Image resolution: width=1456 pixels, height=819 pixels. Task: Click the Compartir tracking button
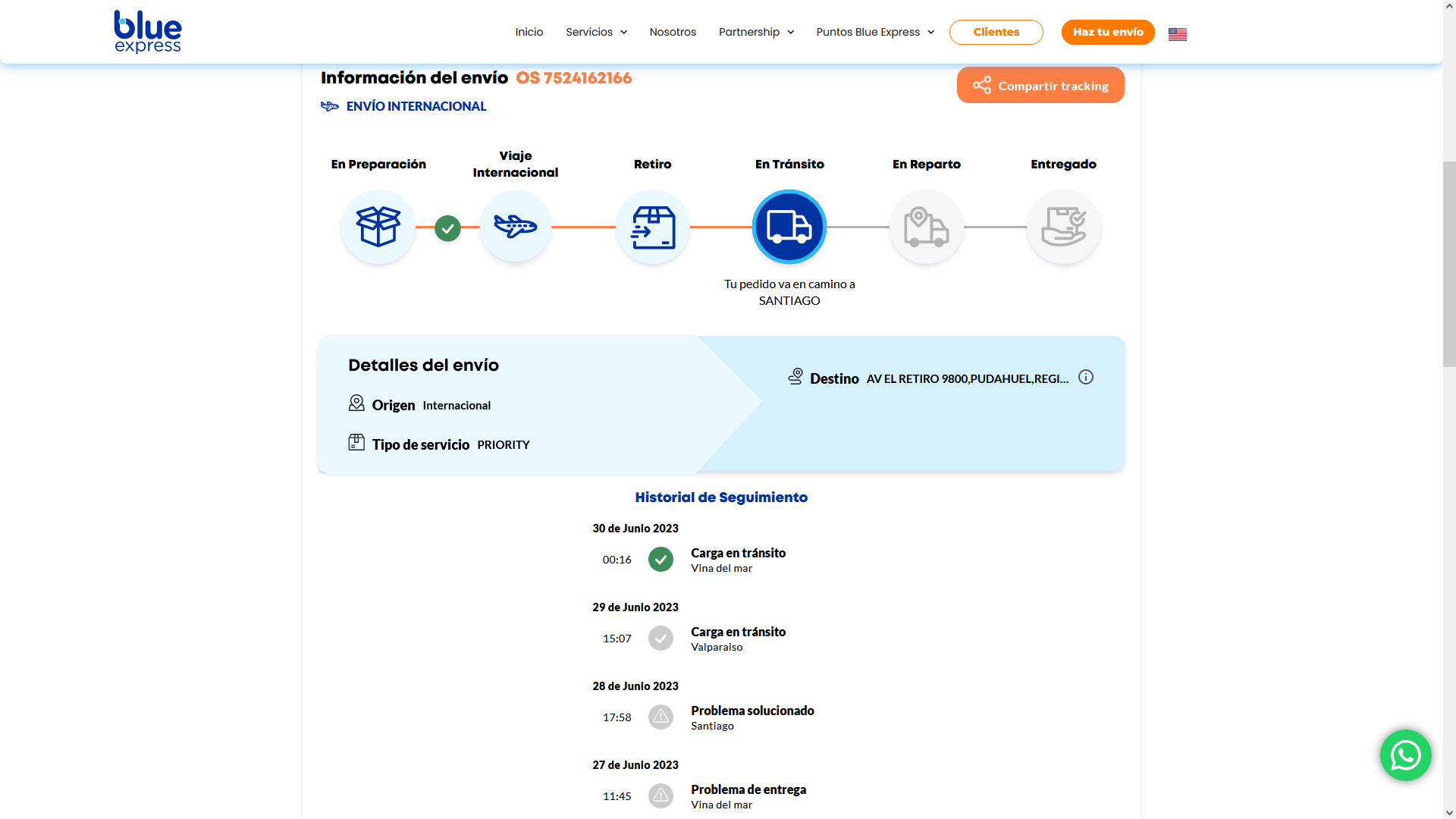(1040, 85)
